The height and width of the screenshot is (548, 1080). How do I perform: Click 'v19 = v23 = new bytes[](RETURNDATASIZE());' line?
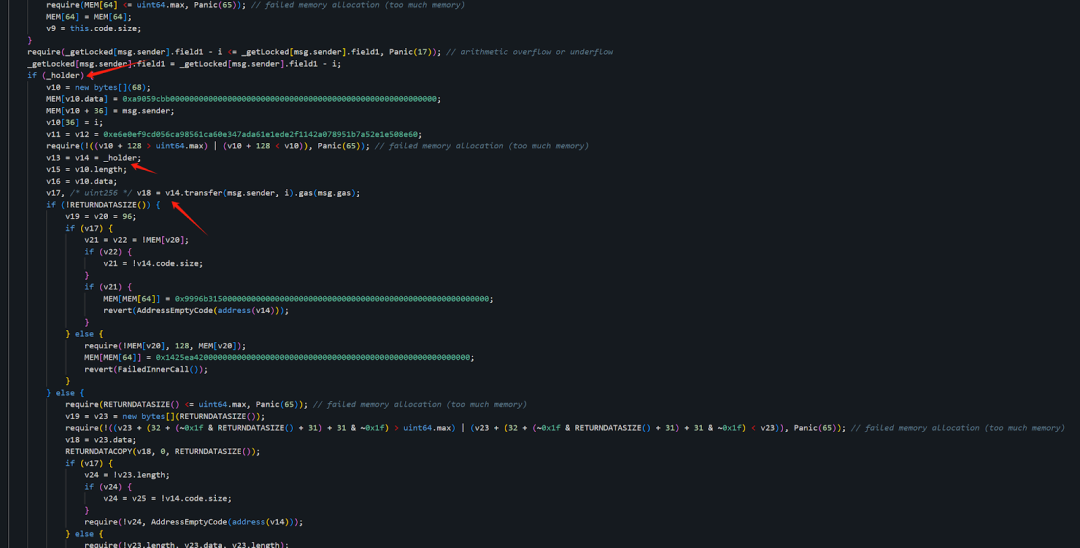pos(165,416)
